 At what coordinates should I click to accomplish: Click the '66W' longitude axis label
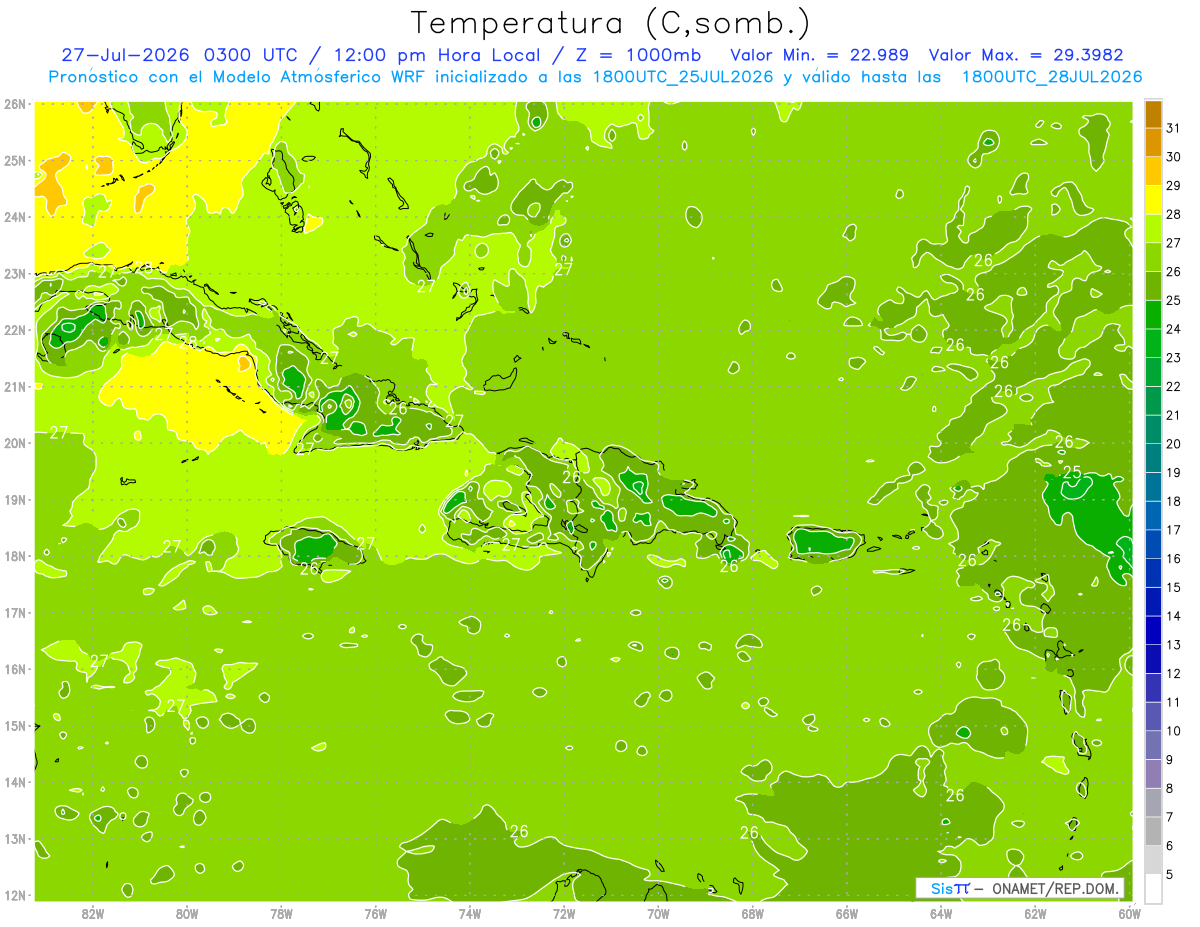847,913
